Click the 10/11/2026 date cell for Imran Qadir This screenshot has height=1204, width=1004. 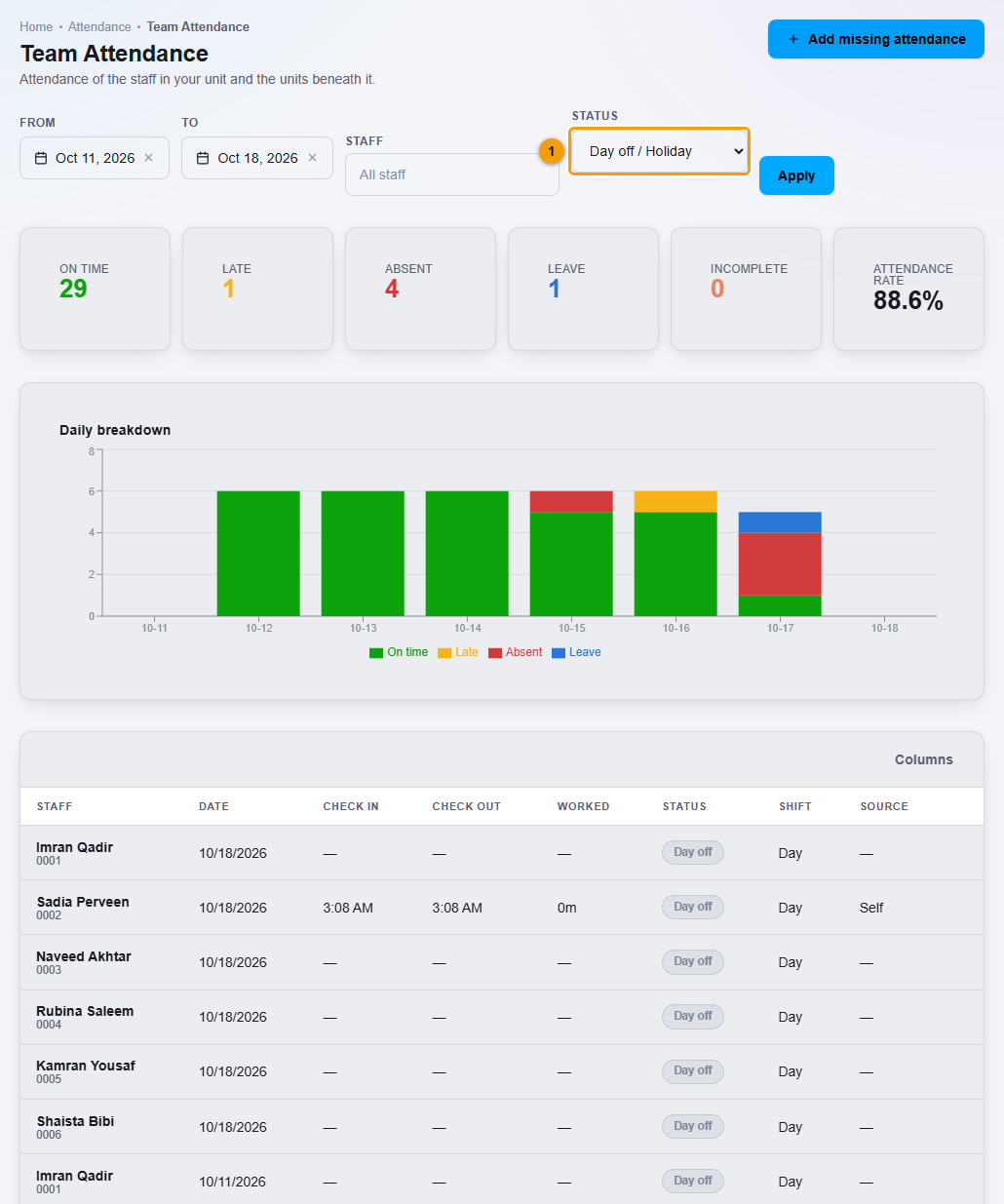pyautogui.click(x=232, y=1182)
